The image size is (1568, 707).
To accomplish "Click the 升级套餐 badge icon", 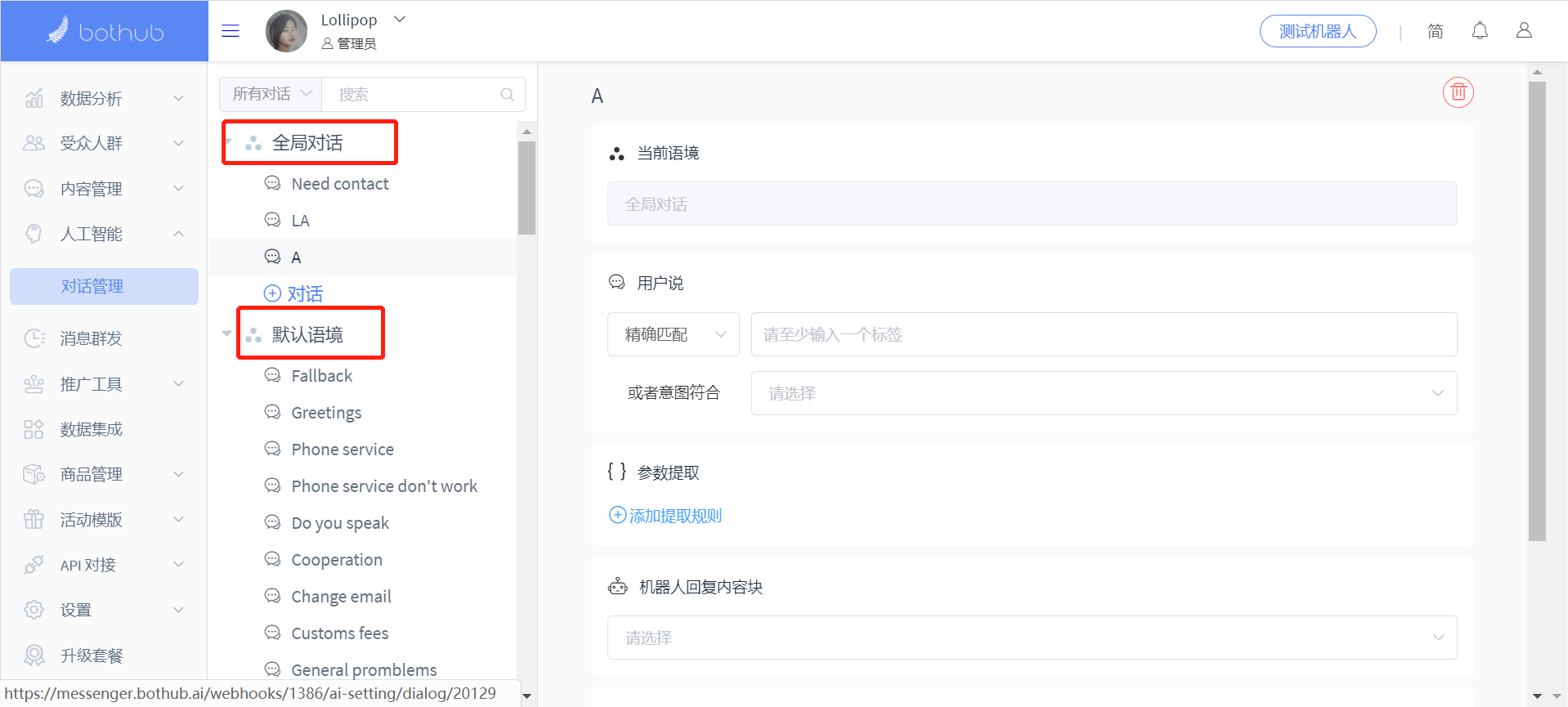I will click(x=34, y=656).
